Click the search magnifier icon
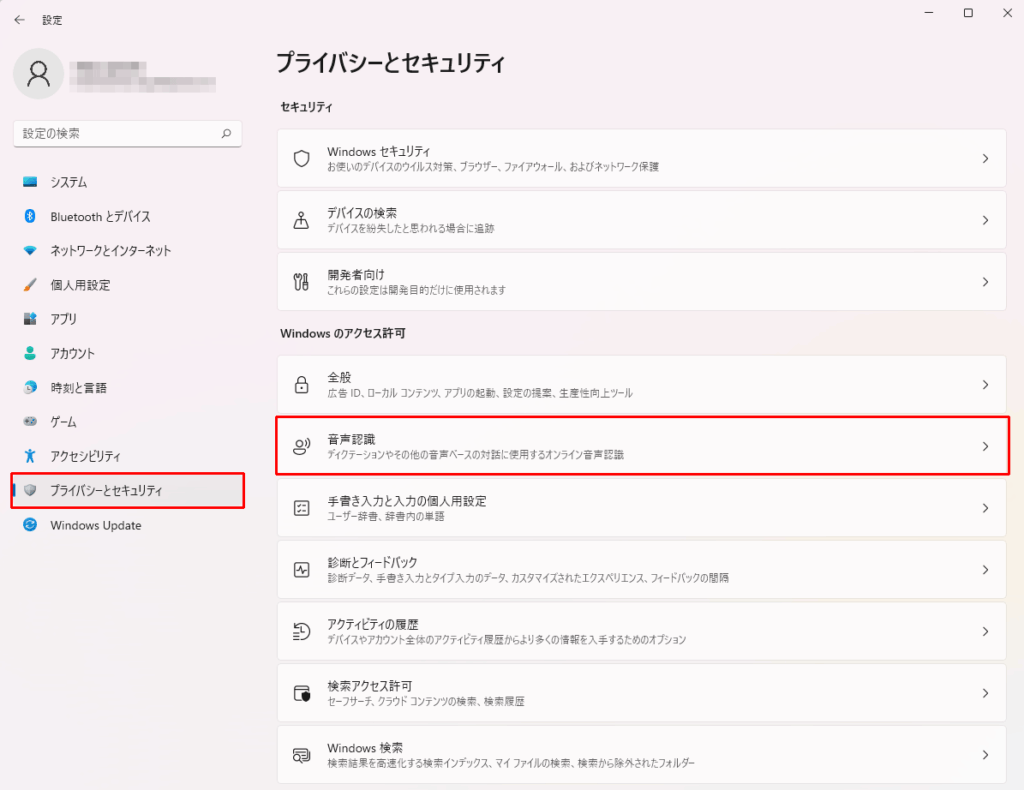 click(226, 133)
